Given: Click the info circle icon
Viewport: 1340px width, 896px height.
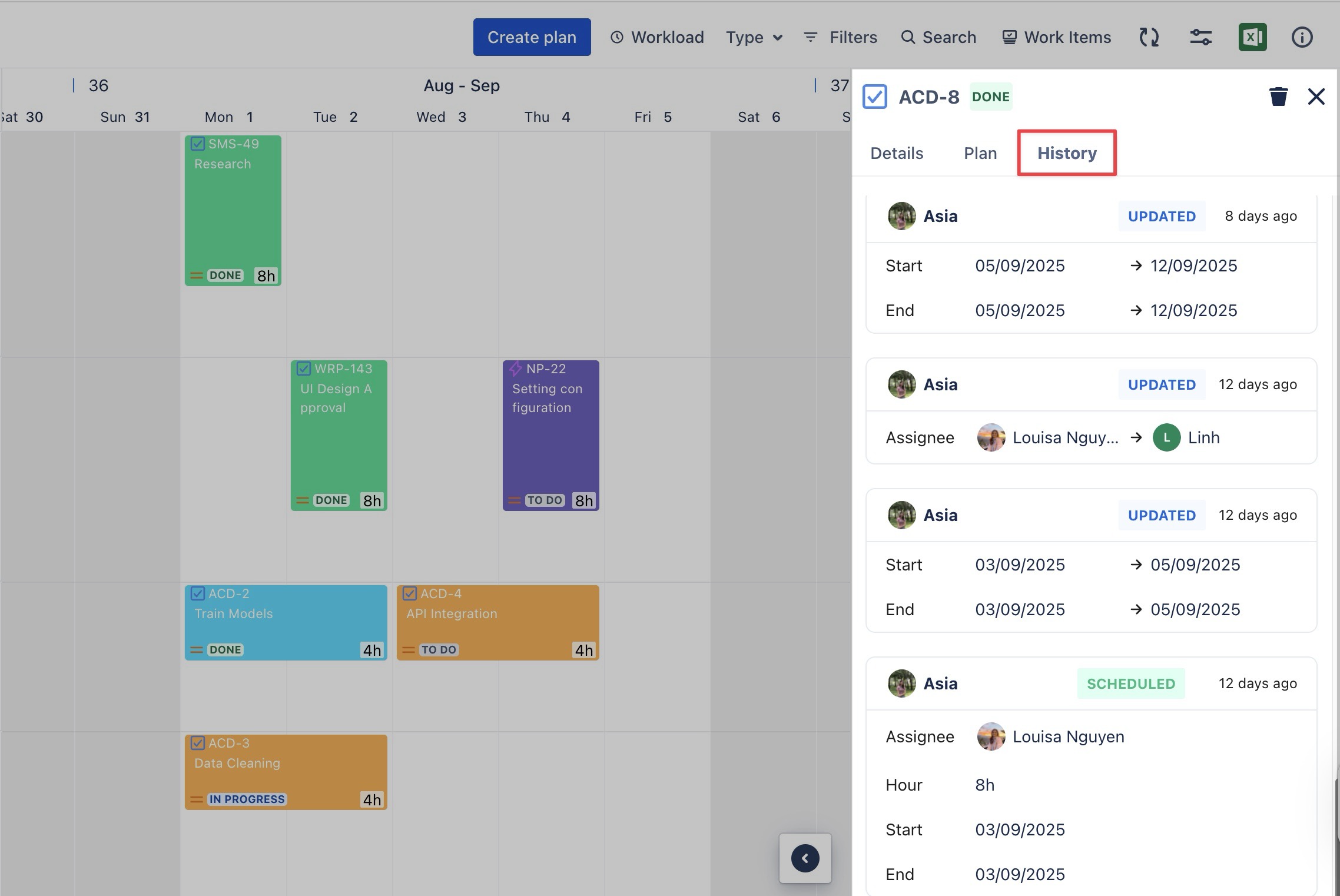Looking at the screenshot, I should coord(1302,38).
